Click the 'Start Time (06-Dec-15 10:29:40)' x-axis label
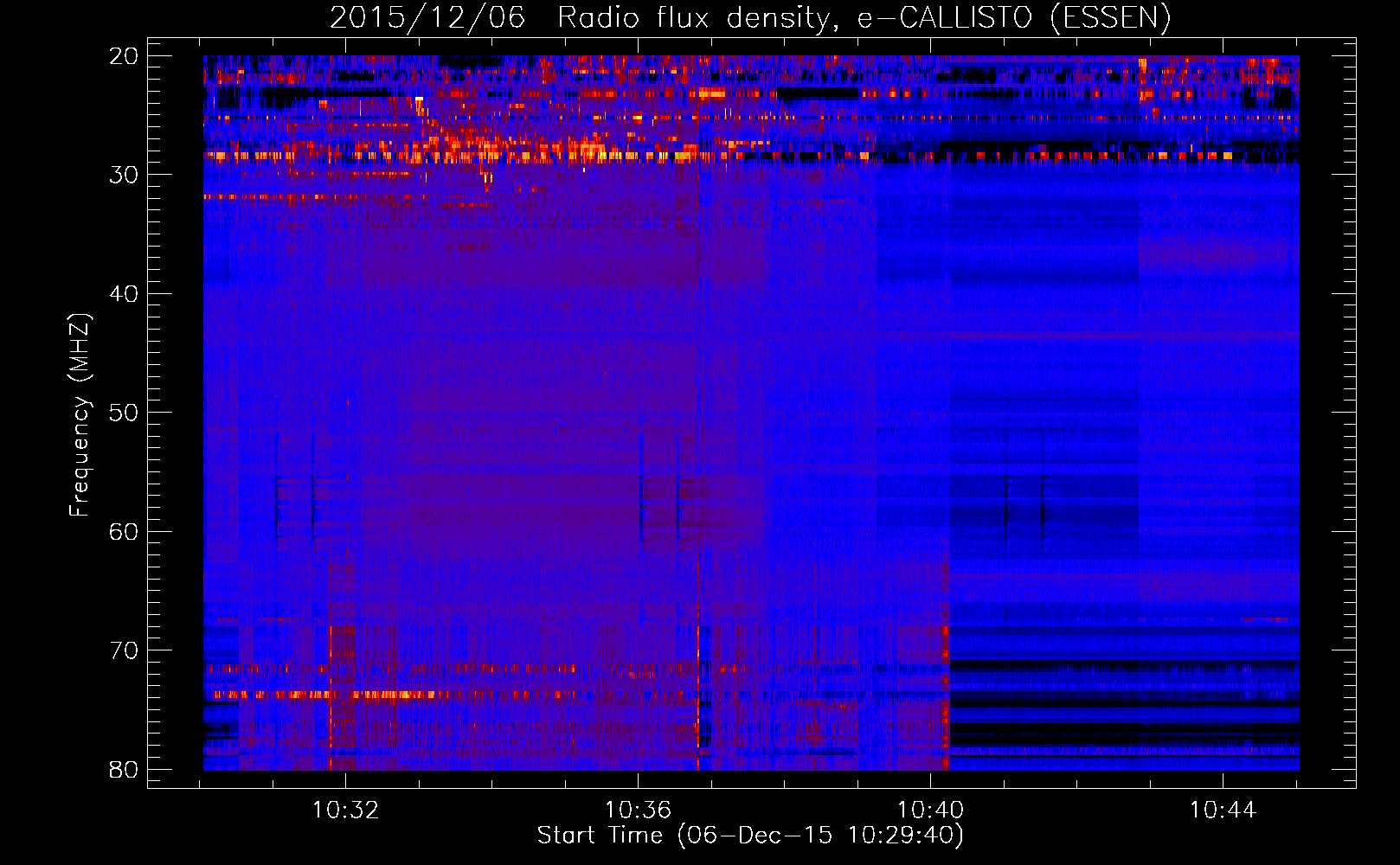This screenshot has width=1400, height=865. point(750,836)
